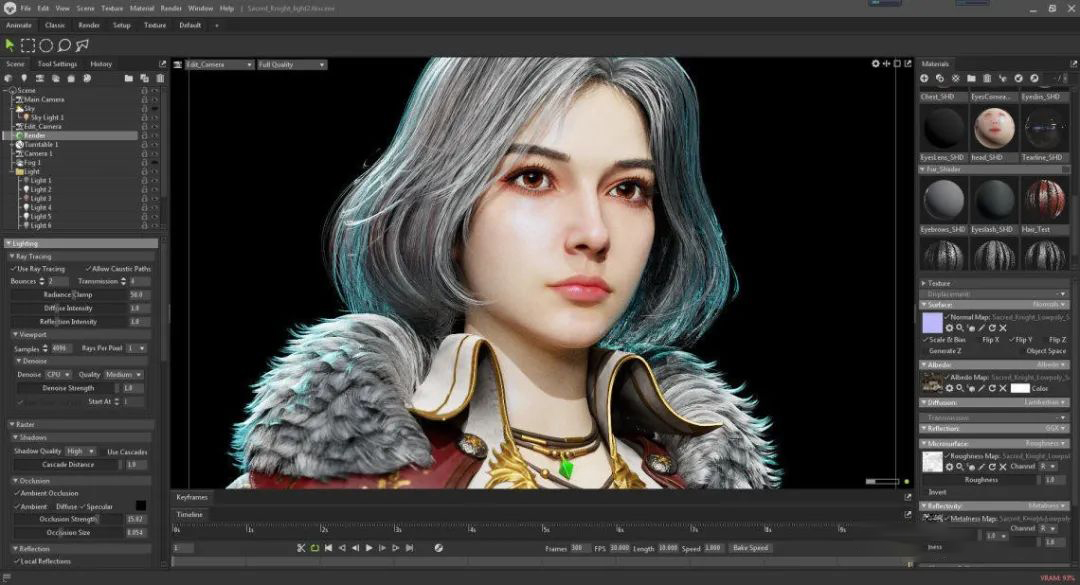Screen dimensions: 1080x585
Task: Open Edit_Camera viewport camera dropdown
Action: 219,64
